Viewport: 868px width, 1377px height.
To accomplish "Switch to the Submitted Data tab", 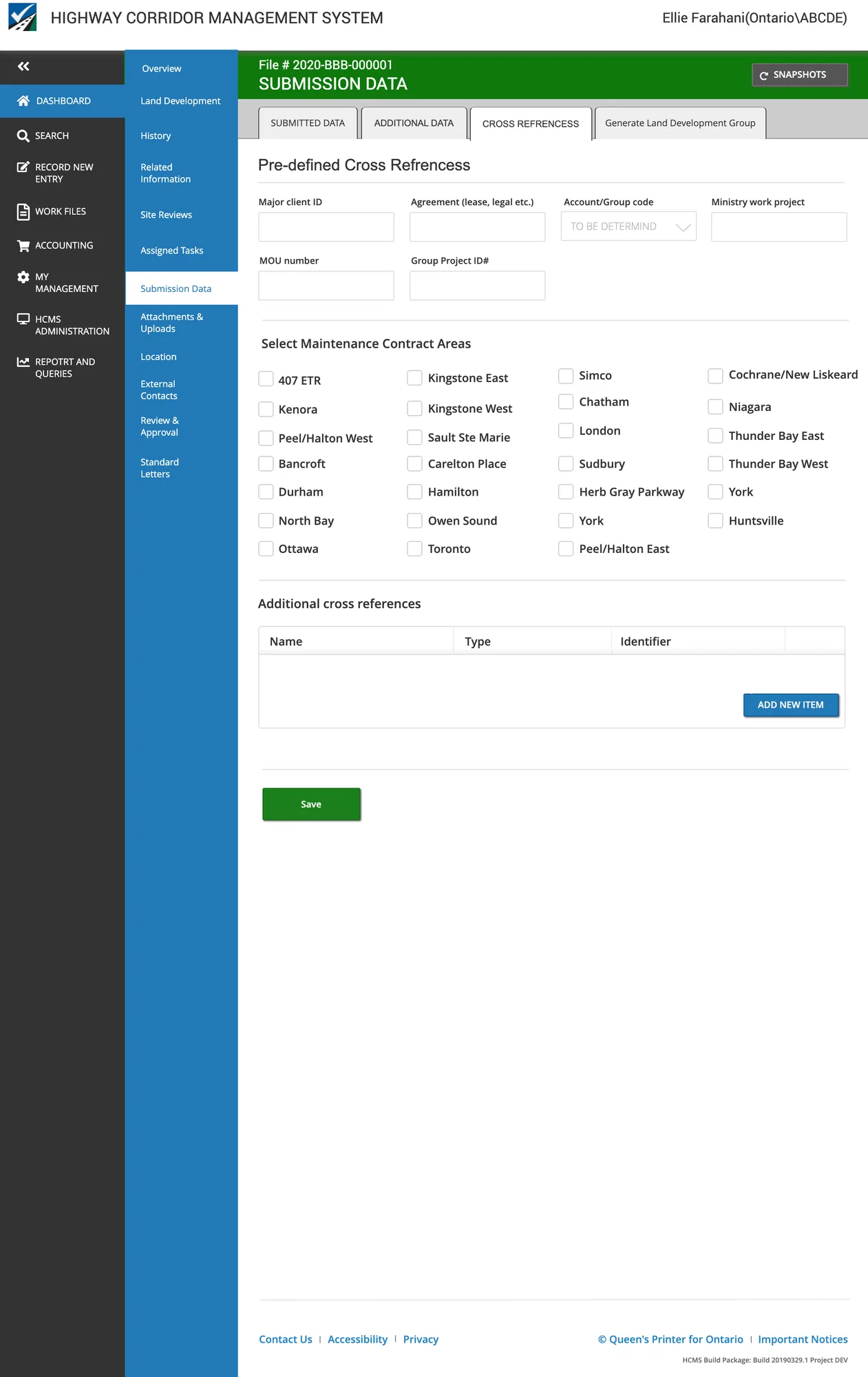I will click(308, 123).
